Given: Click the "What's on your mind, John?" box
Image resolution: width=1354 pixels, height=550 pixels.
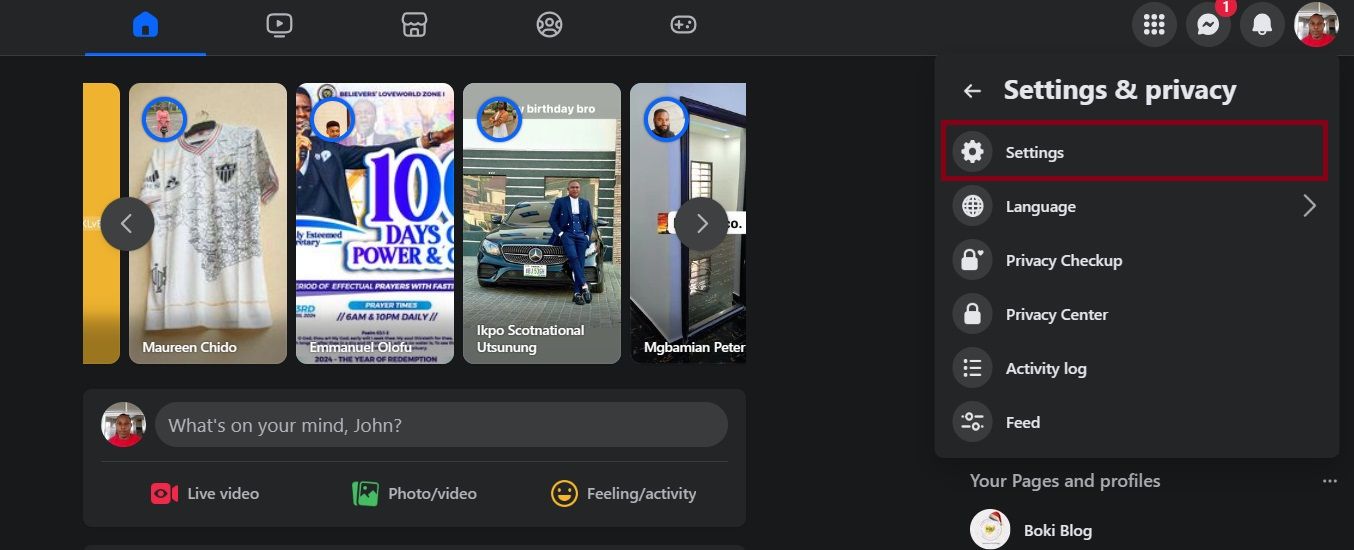Looking at the screenshot, I should (x=441, y=425).
